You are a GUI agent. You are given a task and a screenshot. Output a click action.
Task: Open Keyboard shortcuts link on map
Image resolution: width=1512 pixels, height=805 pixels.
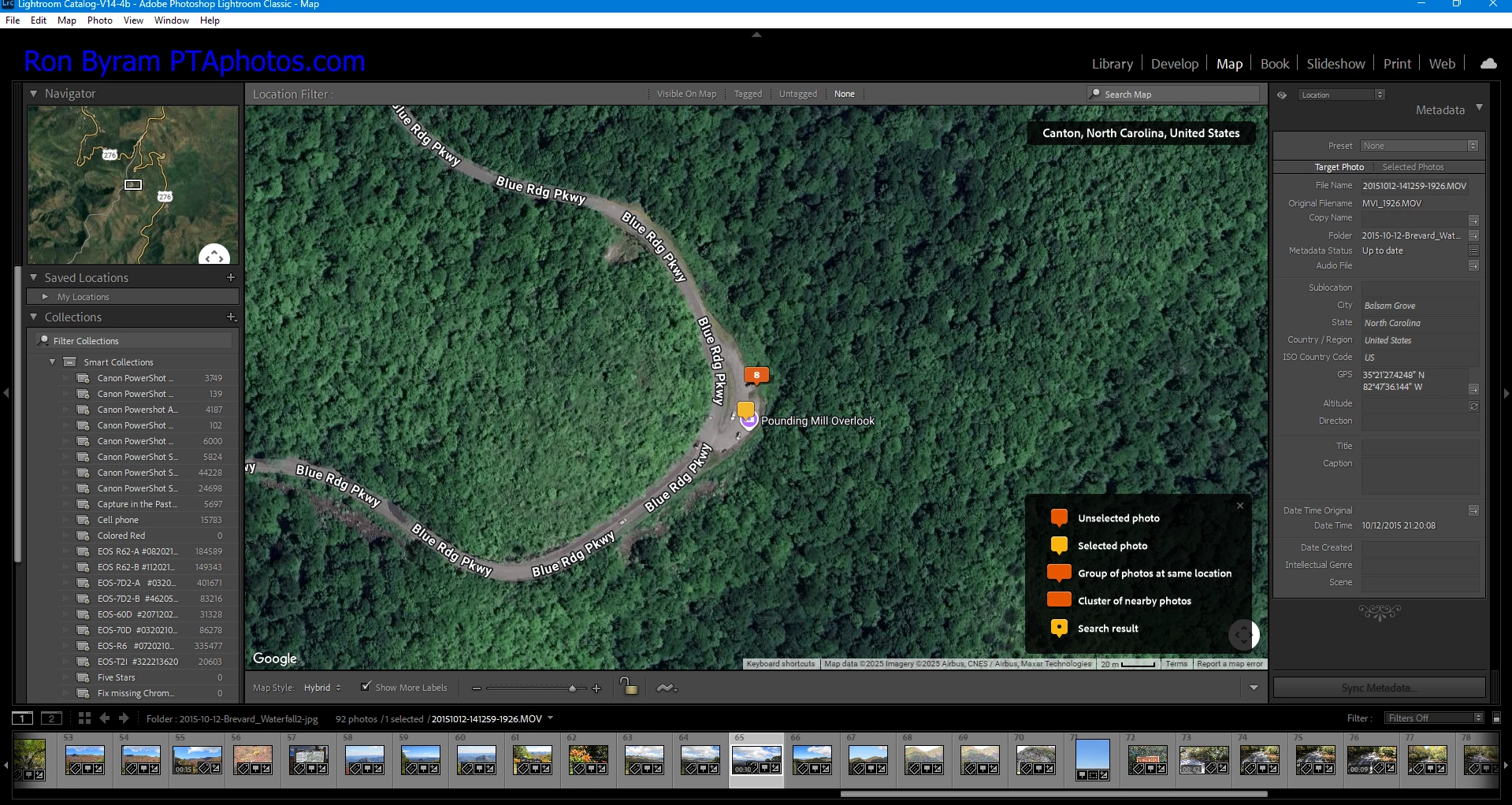point(781,664)
